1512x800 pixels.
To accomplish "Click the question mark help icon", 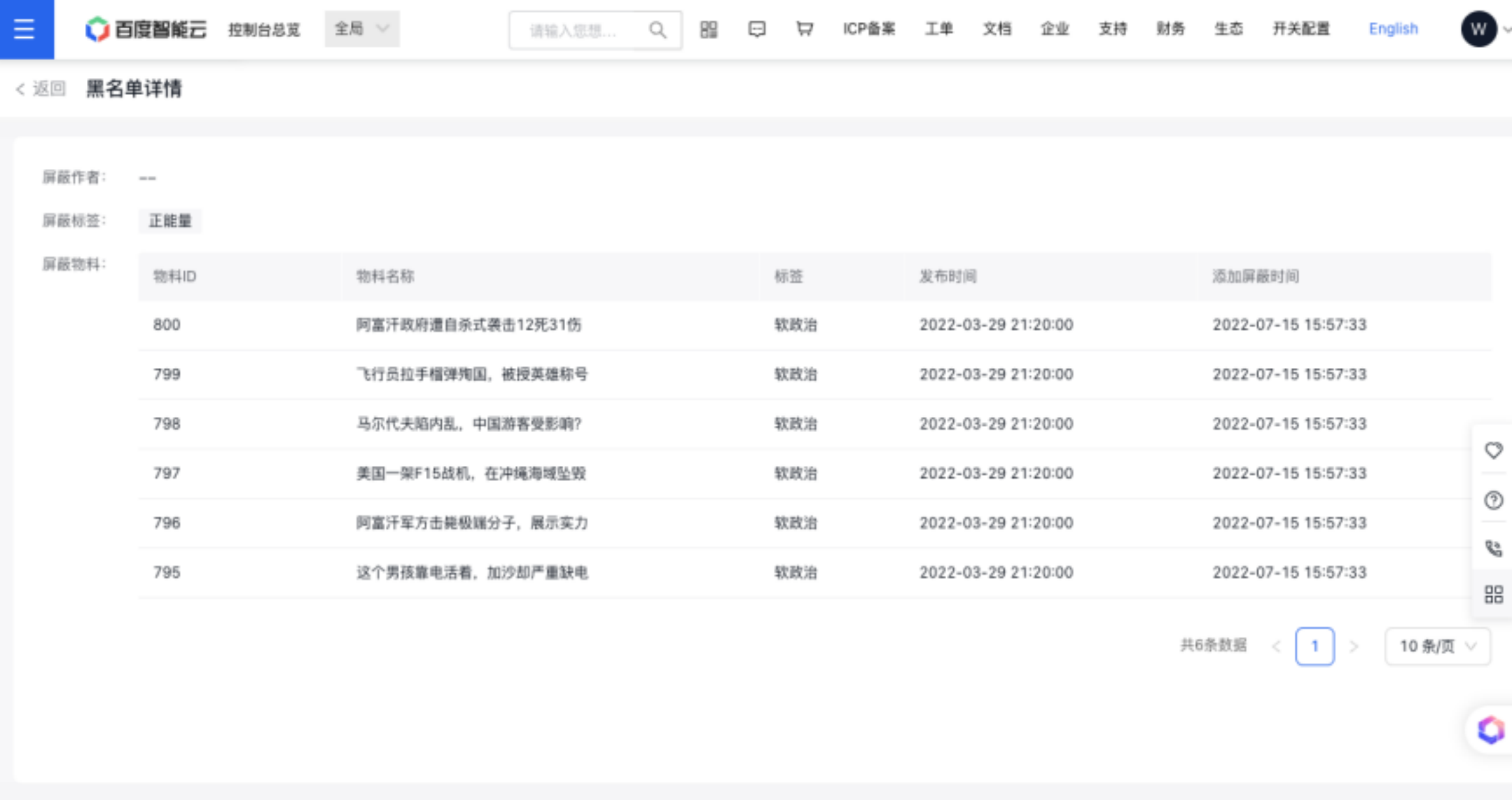I will 1494,500.
